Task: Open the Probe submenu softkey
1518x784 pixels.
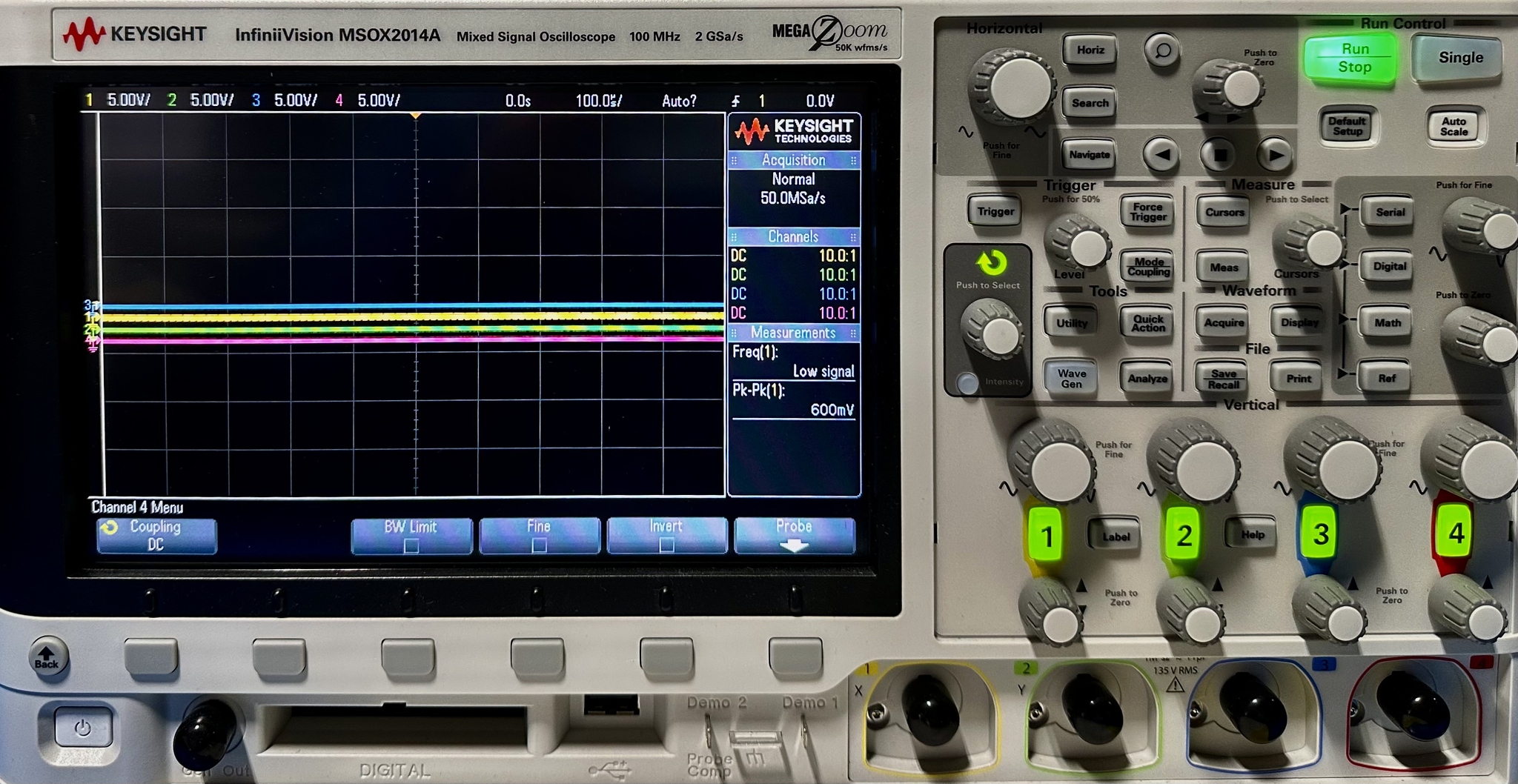Action: 794,536
